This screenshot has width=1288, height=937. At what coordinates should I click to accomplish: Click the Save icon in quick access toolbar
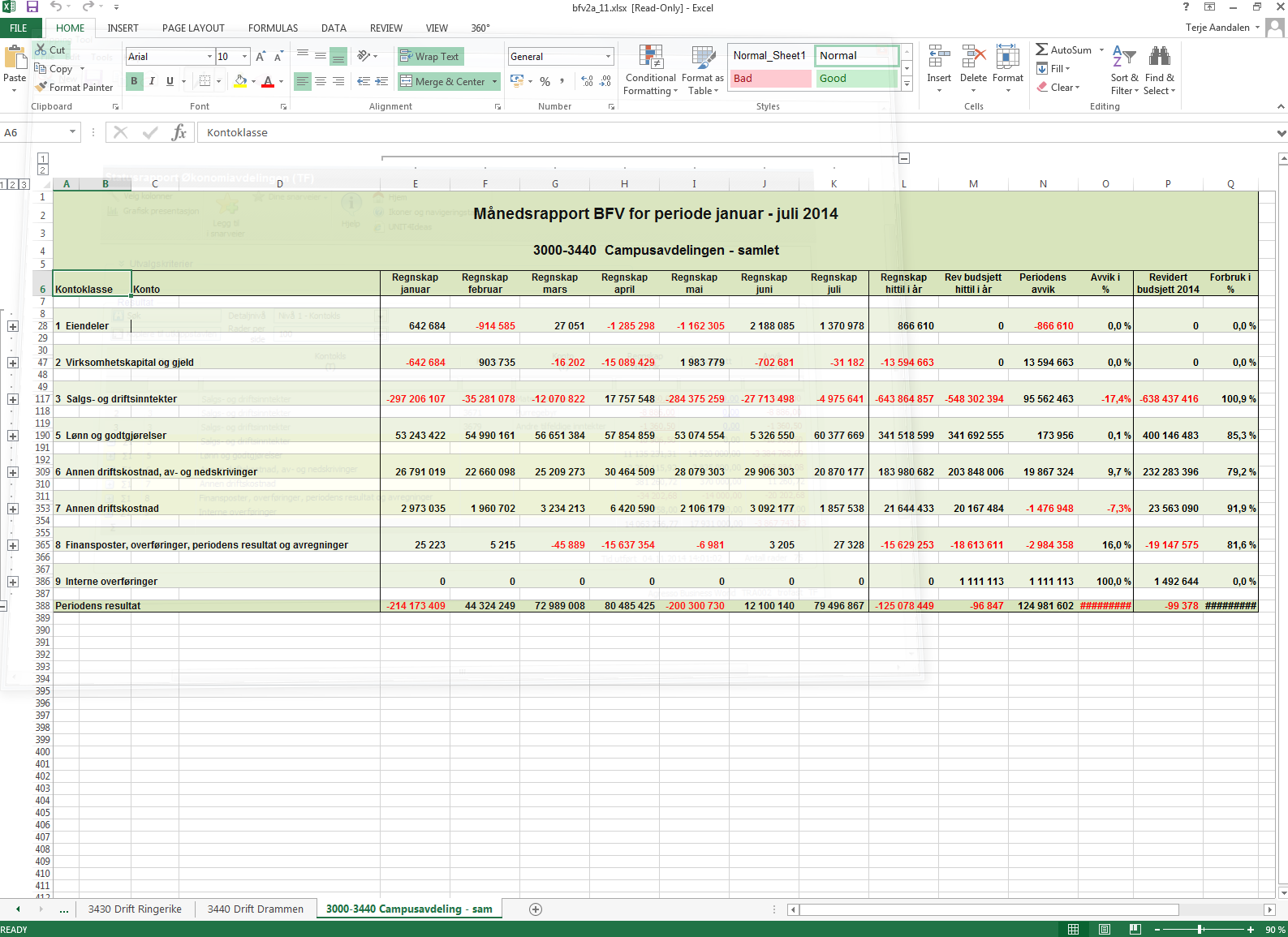32,7
